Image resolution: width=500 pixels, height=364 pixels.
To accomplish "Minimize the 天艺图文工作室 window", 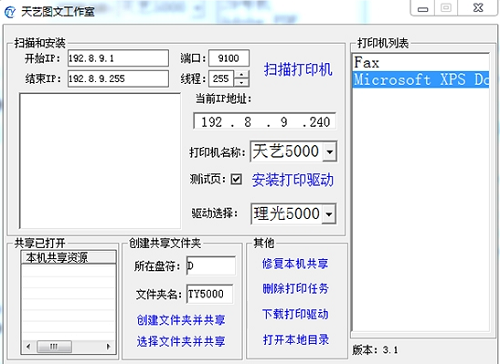I will 423,8.
